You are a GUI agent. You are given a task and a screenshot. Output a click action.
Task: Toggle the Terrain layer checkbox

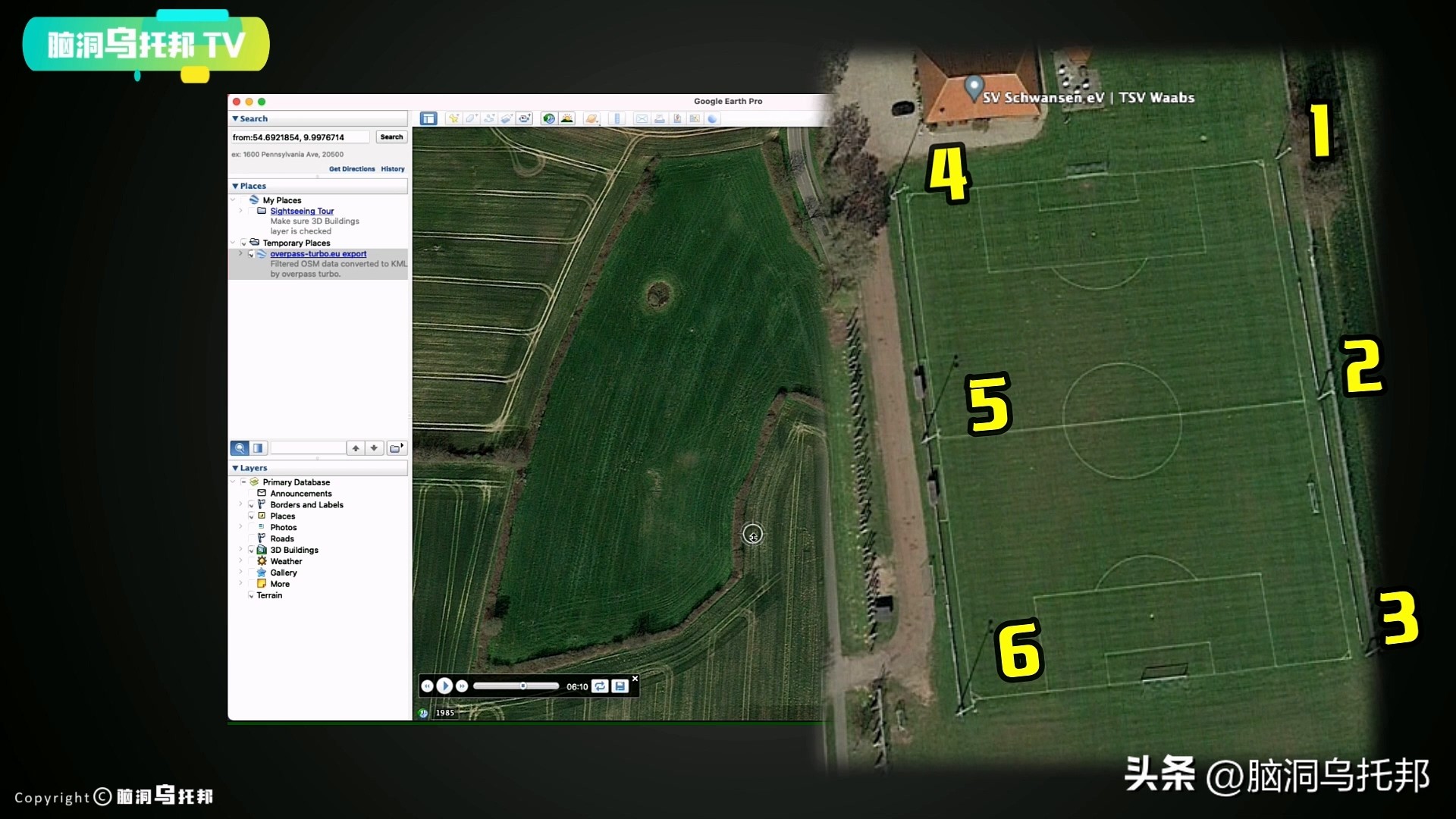tap(252, 595)
